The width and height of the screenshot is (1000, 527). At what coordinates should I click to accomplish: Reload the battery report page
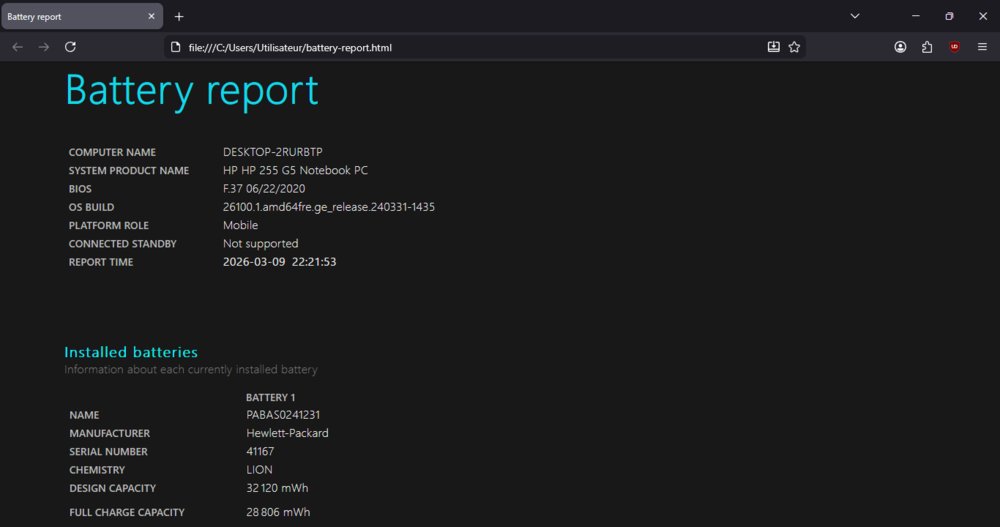click(70, 47)
